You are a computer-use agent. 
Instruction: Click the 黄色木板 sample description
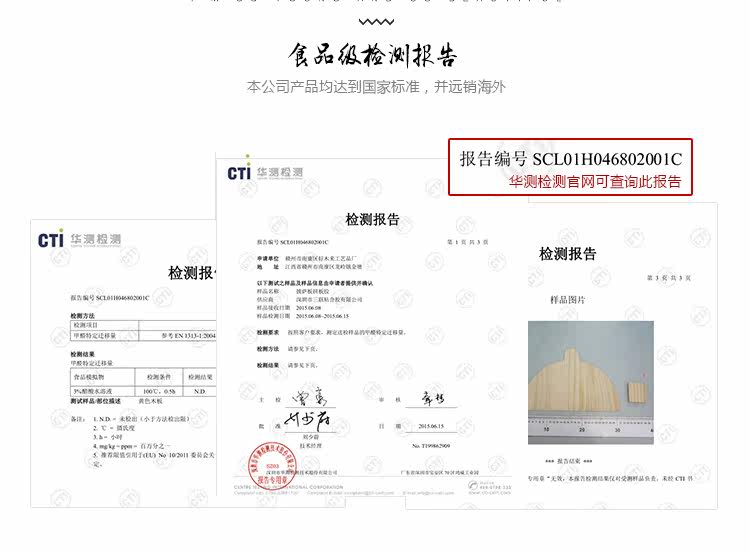click(150, 401)
